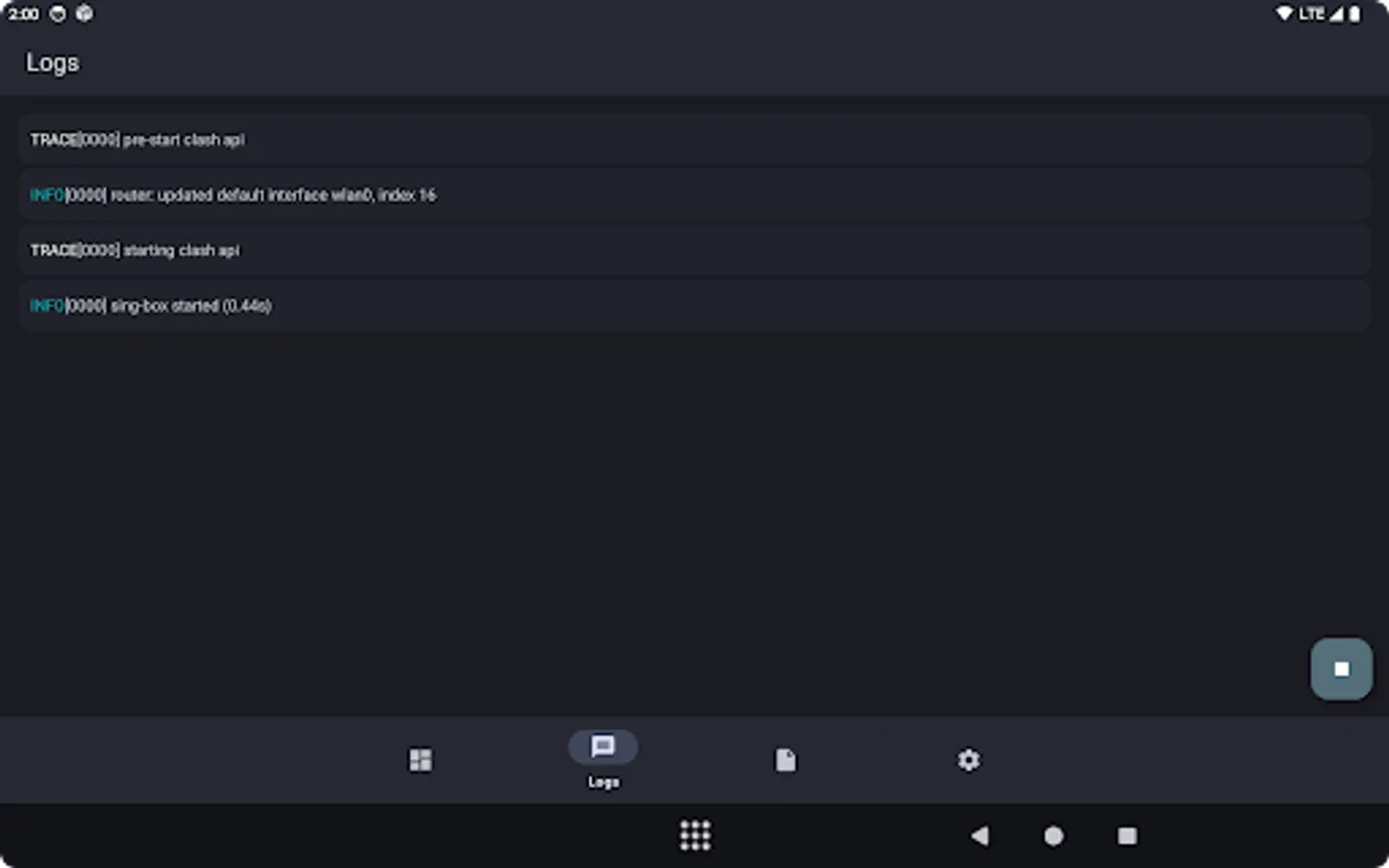Open Configuration via the file icon
This screenshot has width=1389, height=868.
(x=785, y=761)
